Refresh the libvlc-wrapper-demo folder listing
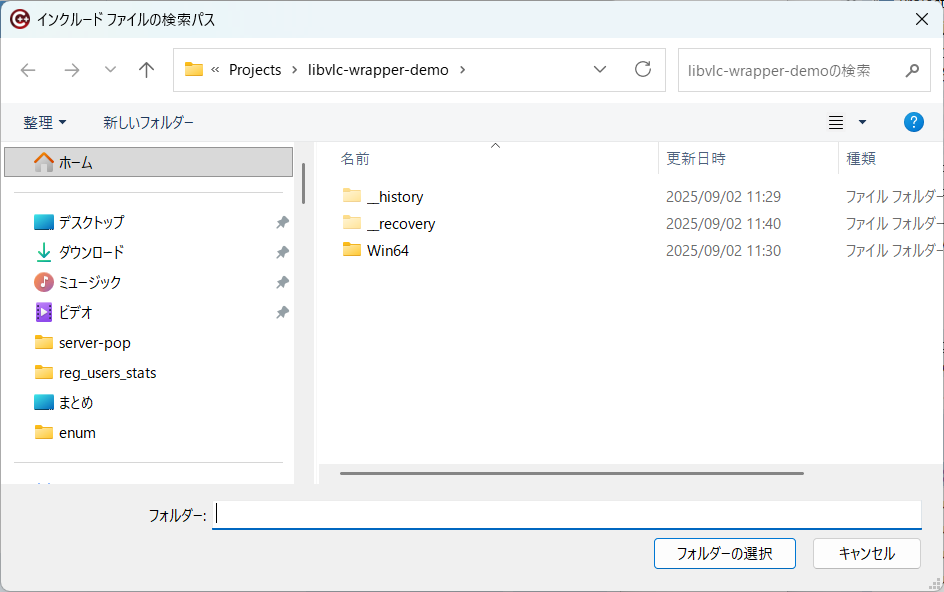This screenshot has height=592, width=944. click(643, 69)
